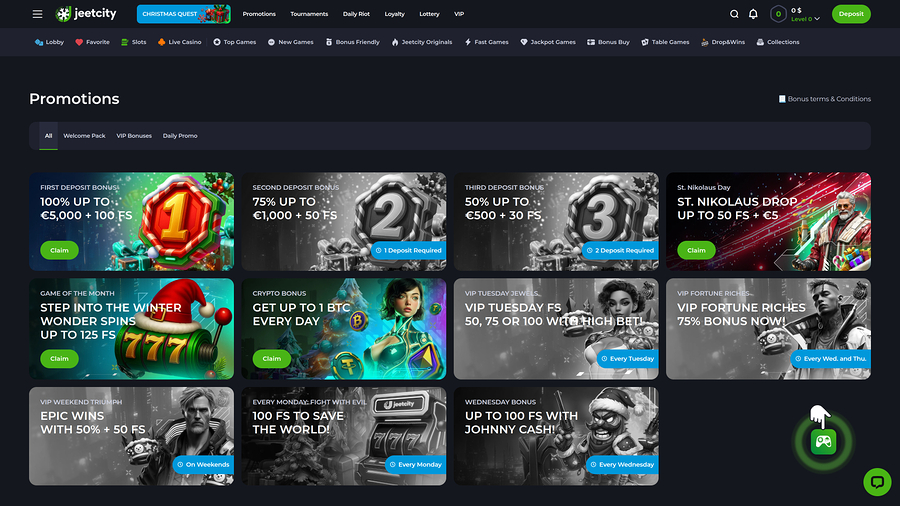Open notifications bell icon
The image size is (900, 506).
(753, 14)
